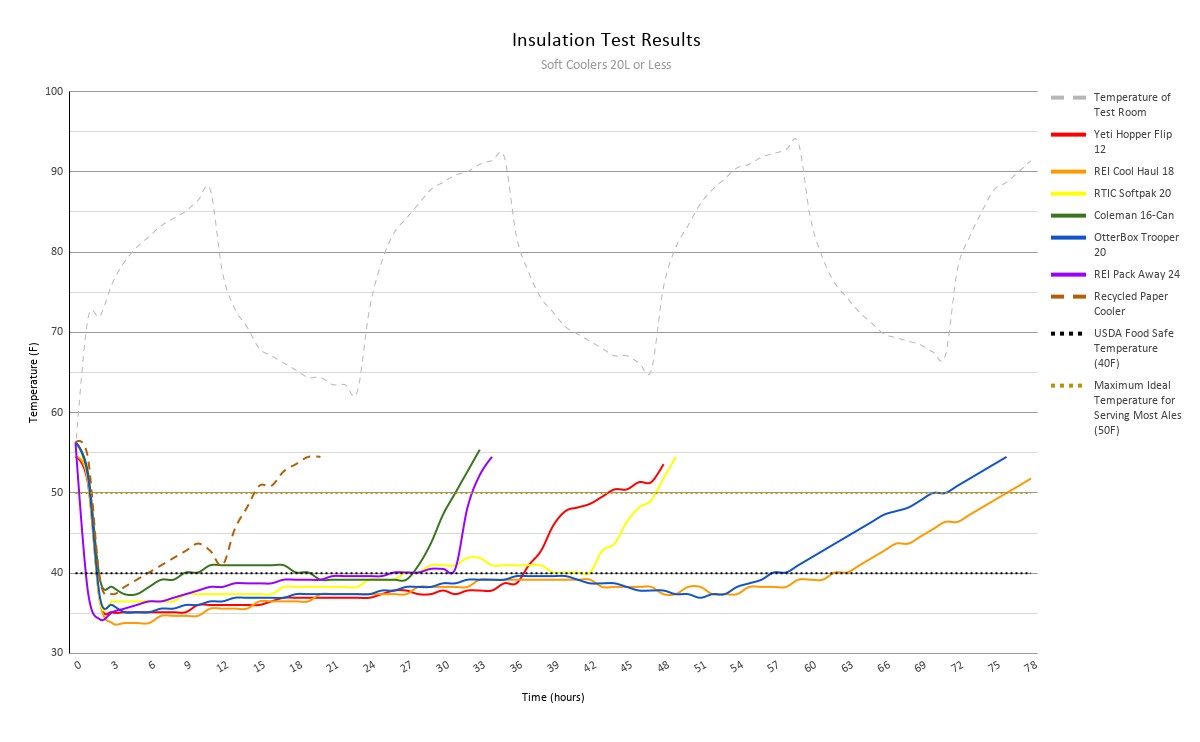Click the 50 label on the temperature axis
Screen dimensions: 1200x742
56,493
